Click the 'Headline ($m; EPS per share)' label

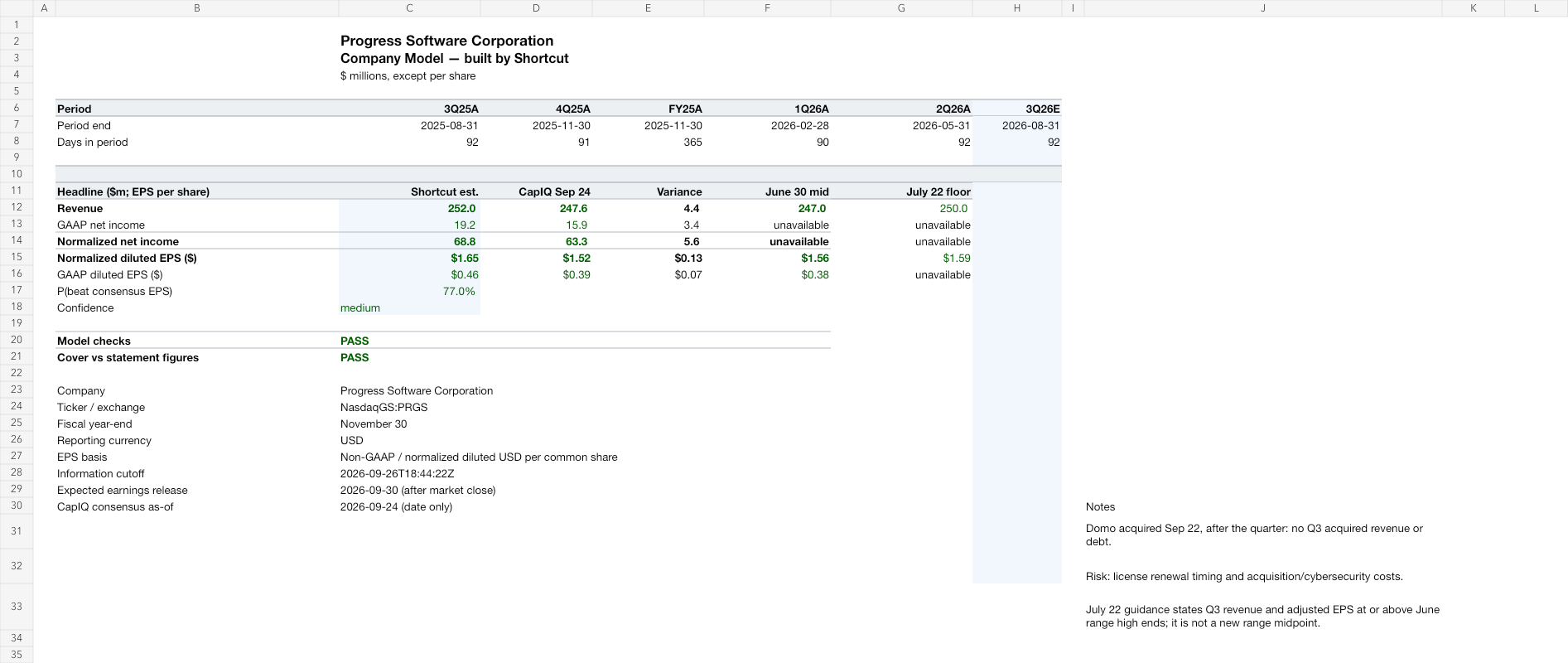(133, 191)
